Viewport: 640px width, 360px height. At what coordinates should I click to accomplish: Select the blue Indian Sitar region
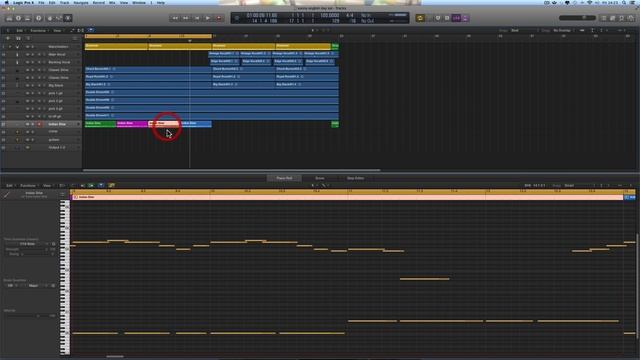196,124
